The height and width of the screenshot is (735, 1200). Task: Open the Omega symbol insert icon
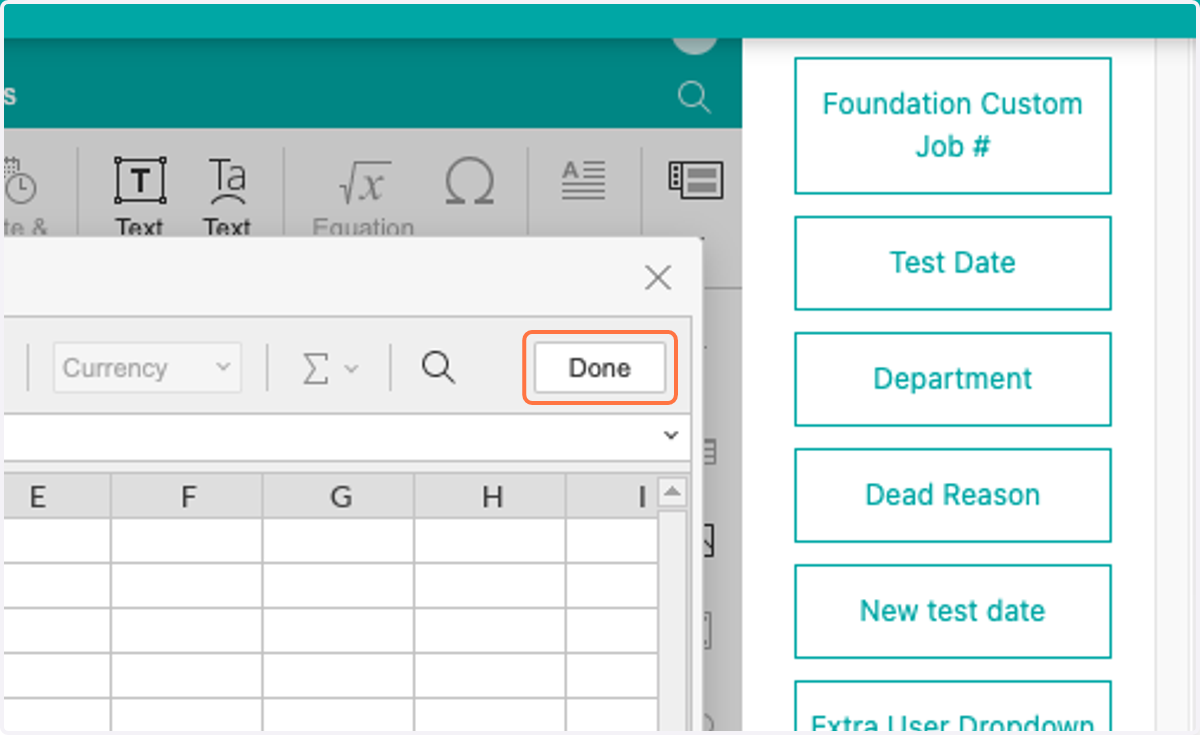[x=469, y=183]
